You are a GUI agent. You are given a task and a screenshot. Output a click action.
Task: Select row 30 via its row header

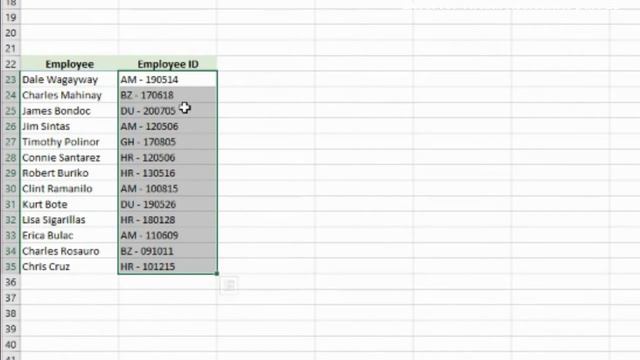[11, 188]
